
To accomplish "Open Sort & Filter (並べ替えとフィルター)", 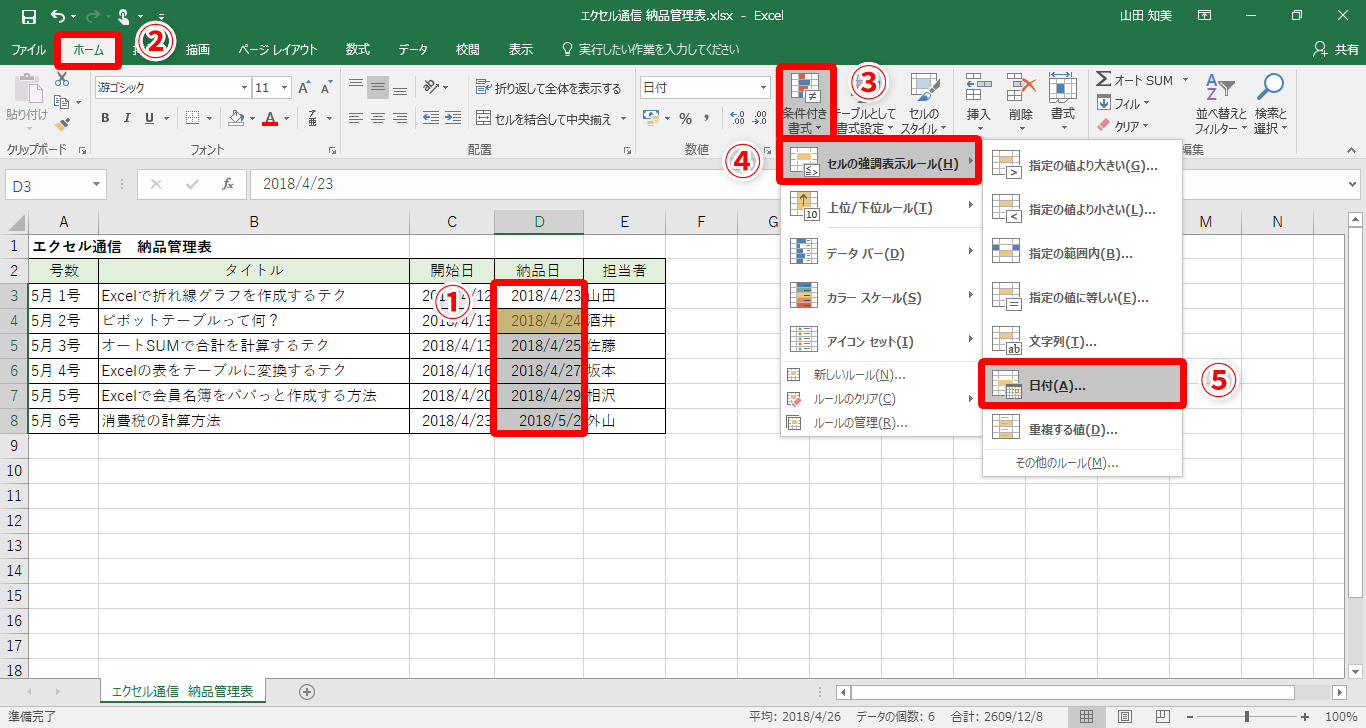I will (x=1221, y=104).
